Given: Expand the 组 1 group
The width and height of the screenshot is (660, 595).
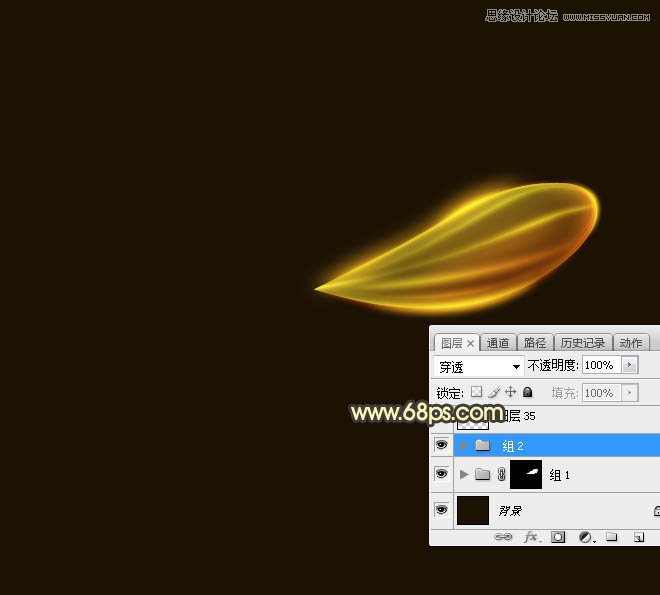Looking at the screenshot, I should pyautogui.click(x=463, y=475).
